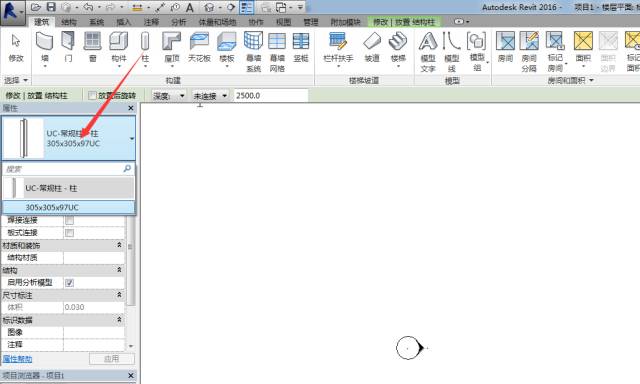
Task: Toggle the 放置后旋转 (Rotate after placement) checkbox
Action: coord(92,95)
